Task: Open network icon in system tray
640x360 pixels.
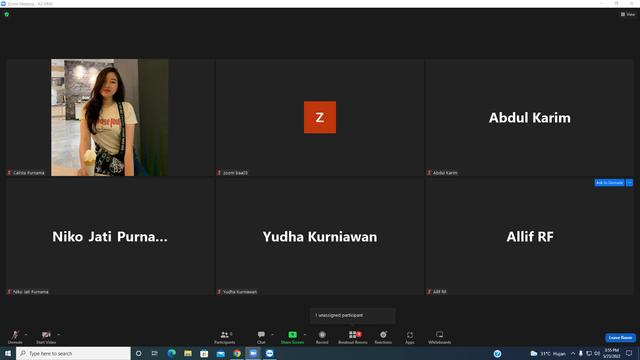Action: [589, 353]
